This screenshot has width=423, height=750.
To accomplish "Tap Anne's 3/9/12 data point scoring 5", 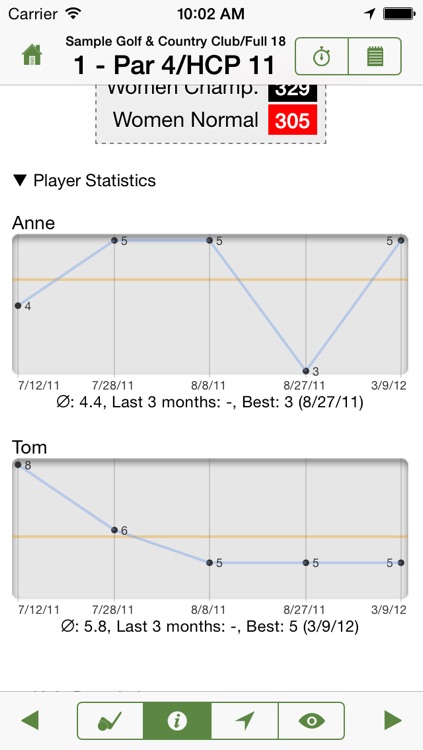I will pos(401,240).
